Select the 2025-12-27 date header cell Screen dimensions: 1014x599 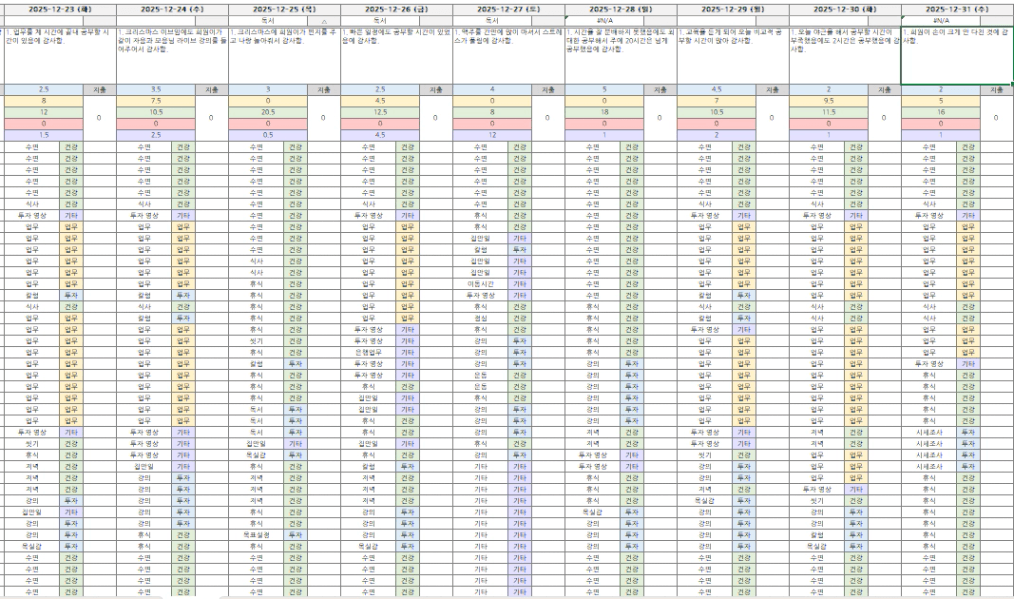pos(509,10)
